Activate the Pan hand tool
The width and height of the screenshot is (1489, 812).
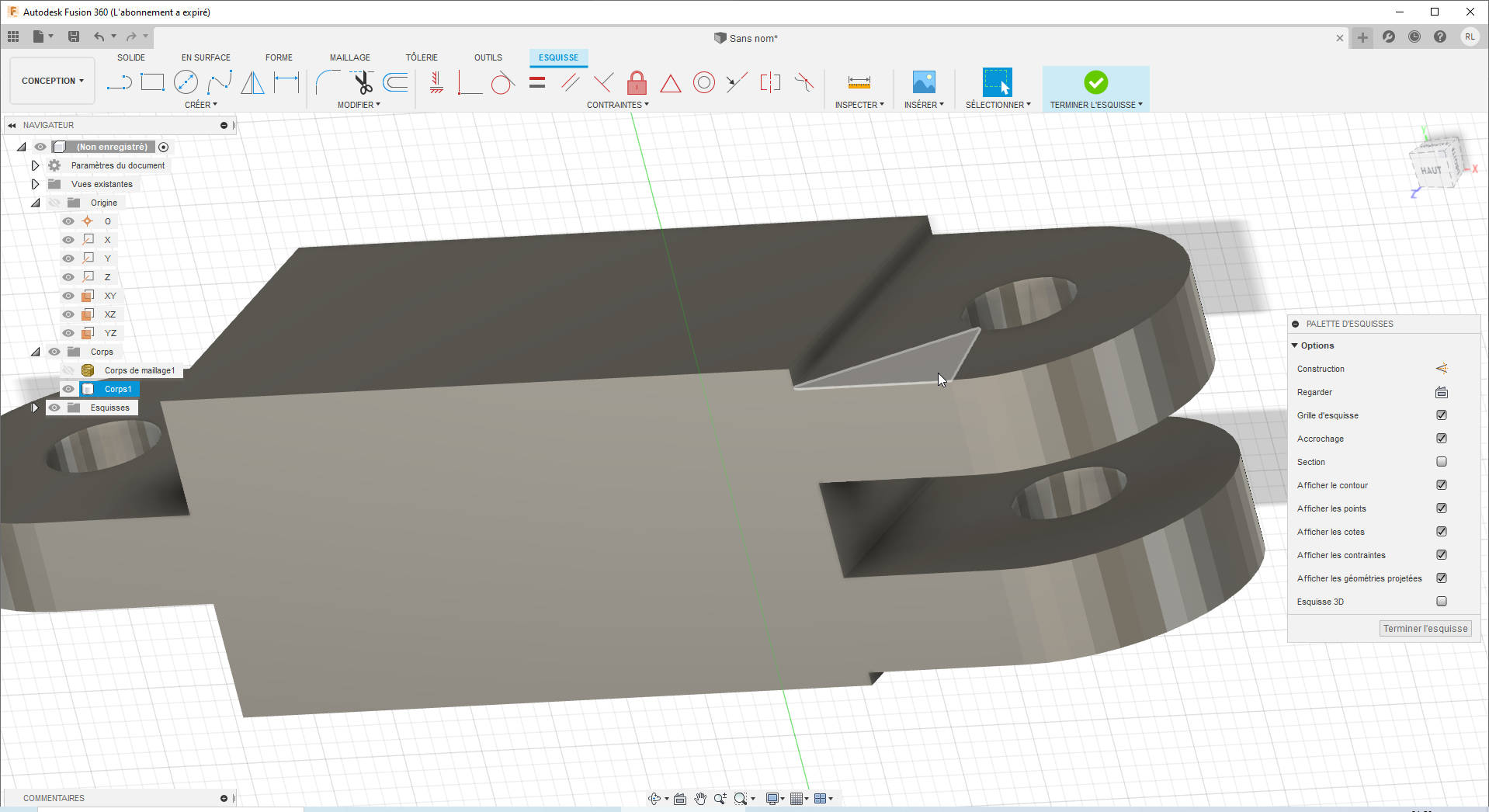click(700, 799)
